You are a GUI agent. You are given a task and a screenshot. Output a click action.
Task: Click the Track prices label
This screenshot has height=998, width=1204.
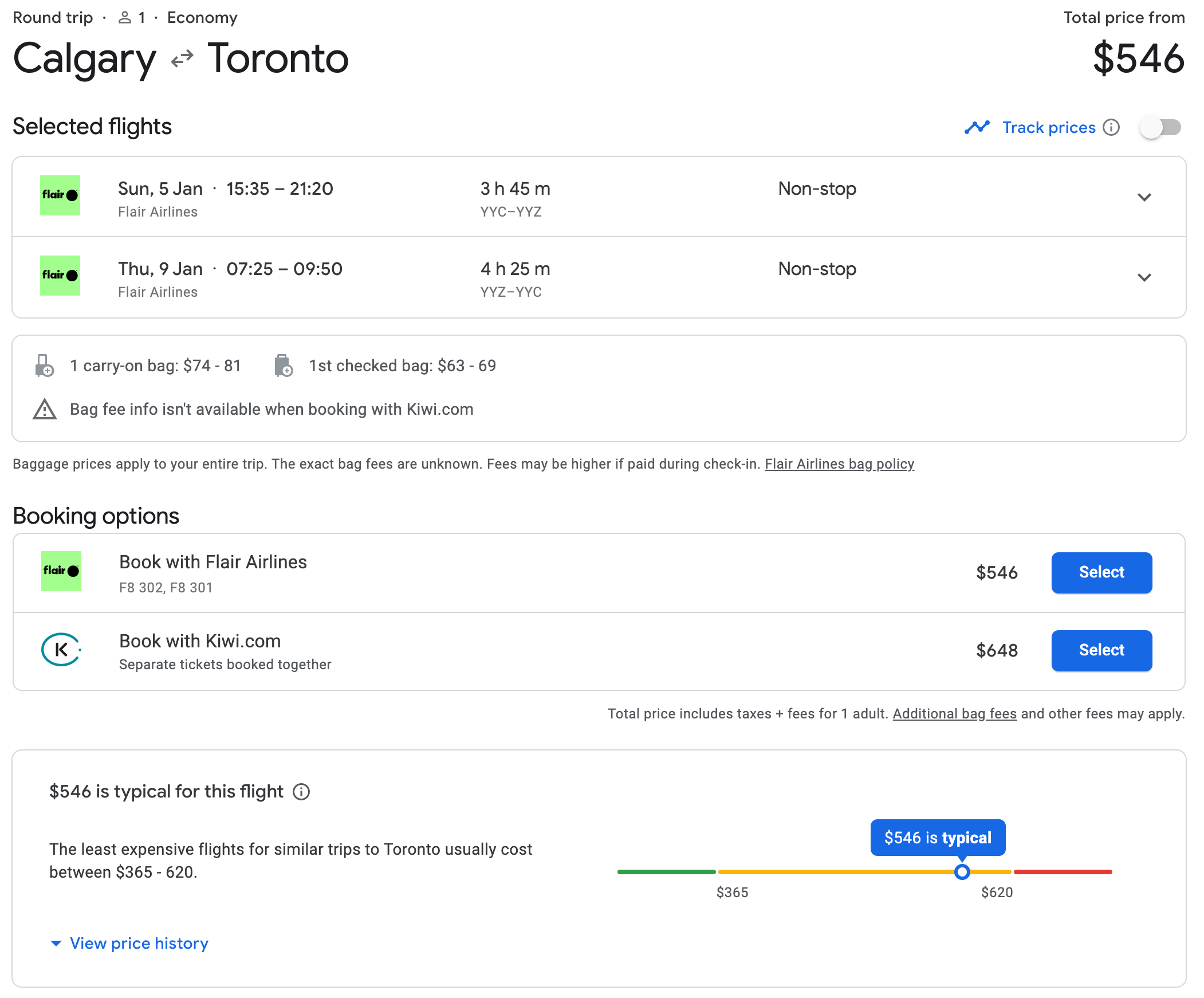pos(1049,127)
